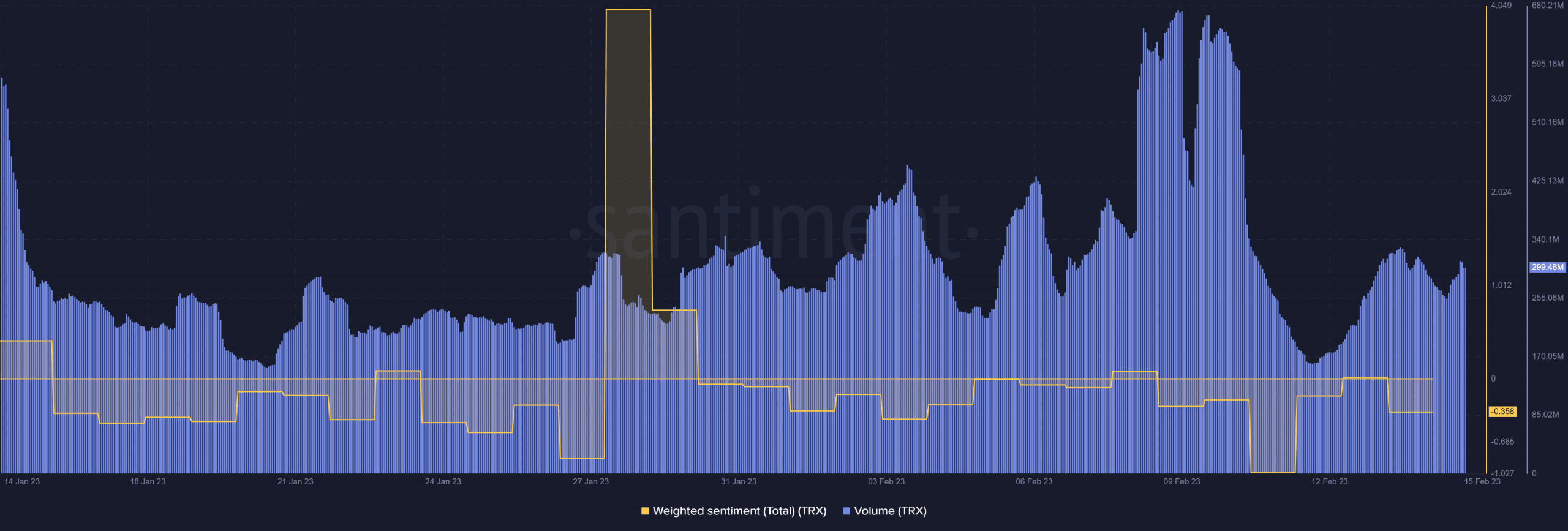The image size is (1568, 531).
Task: Click the yellow Weighted sentiment legend swatch
Action: coord(645,511)
